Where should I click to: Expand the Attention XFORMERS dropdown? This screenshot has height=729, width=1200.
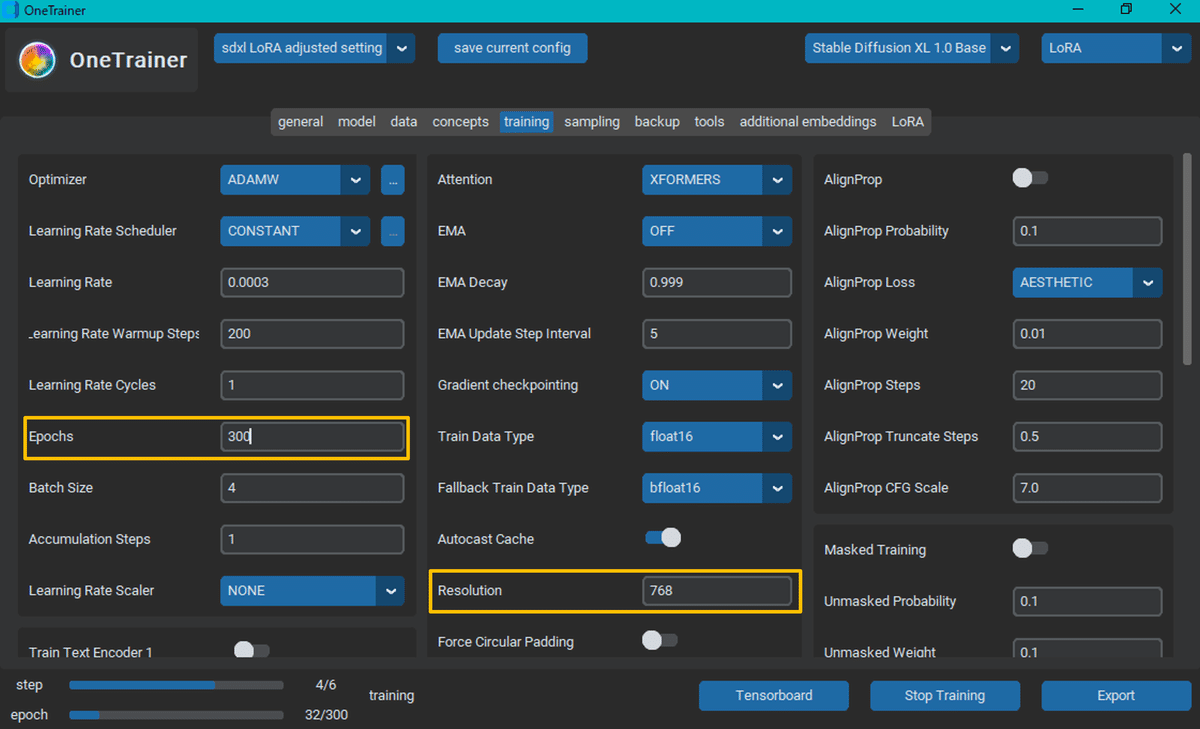coord(717,180)
